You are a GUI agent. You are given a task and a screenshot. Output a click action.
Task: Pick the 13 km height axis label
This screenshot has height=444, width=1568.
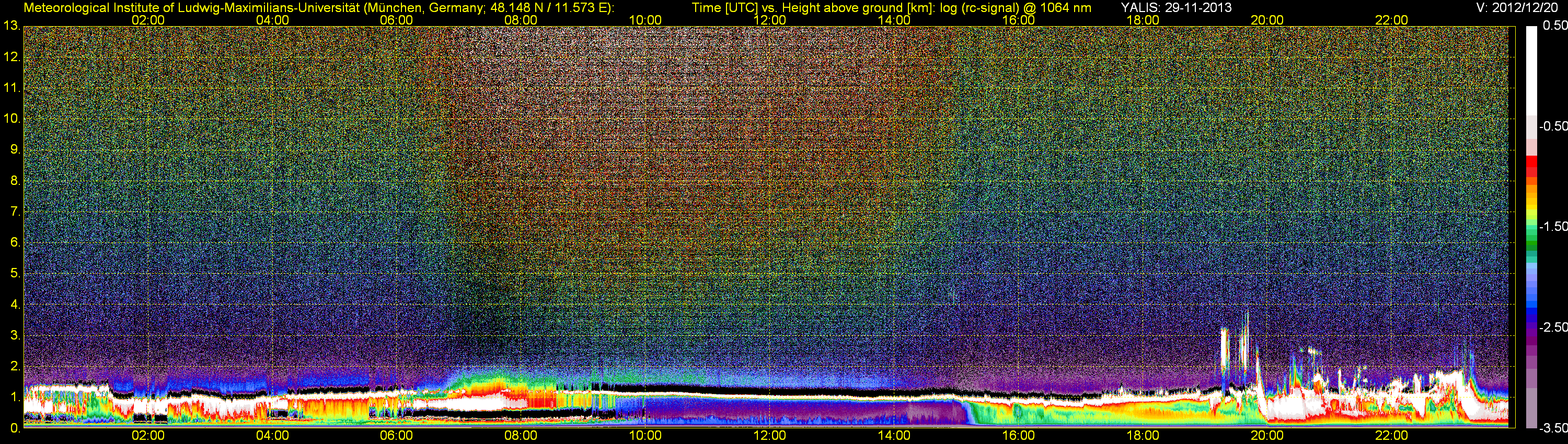tap(11, 26)
